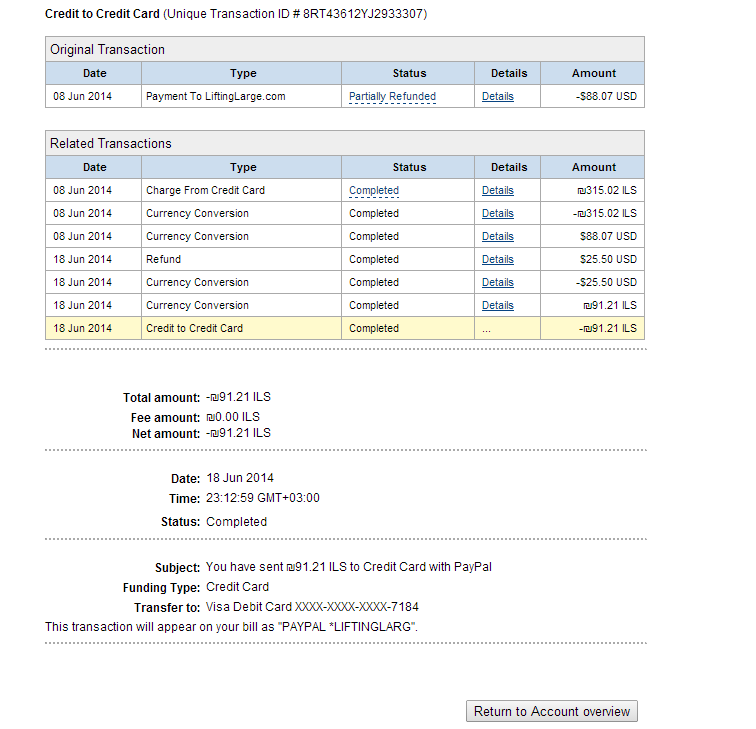Screen dimensions: 756x729
Task: Select the highlighted Credit to Credit Card row
Action: click(345, 328)
